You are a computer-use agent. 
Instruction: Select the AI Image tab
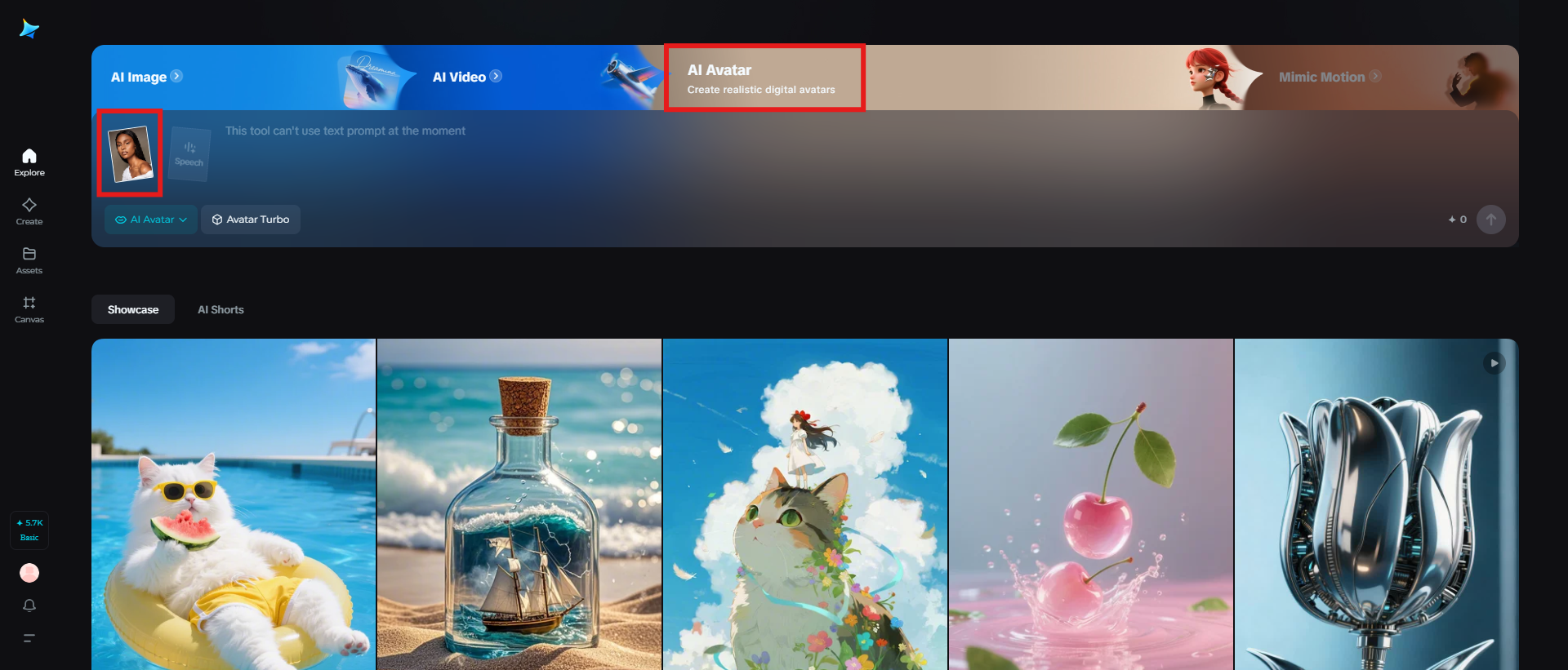[x=139, y=77]
